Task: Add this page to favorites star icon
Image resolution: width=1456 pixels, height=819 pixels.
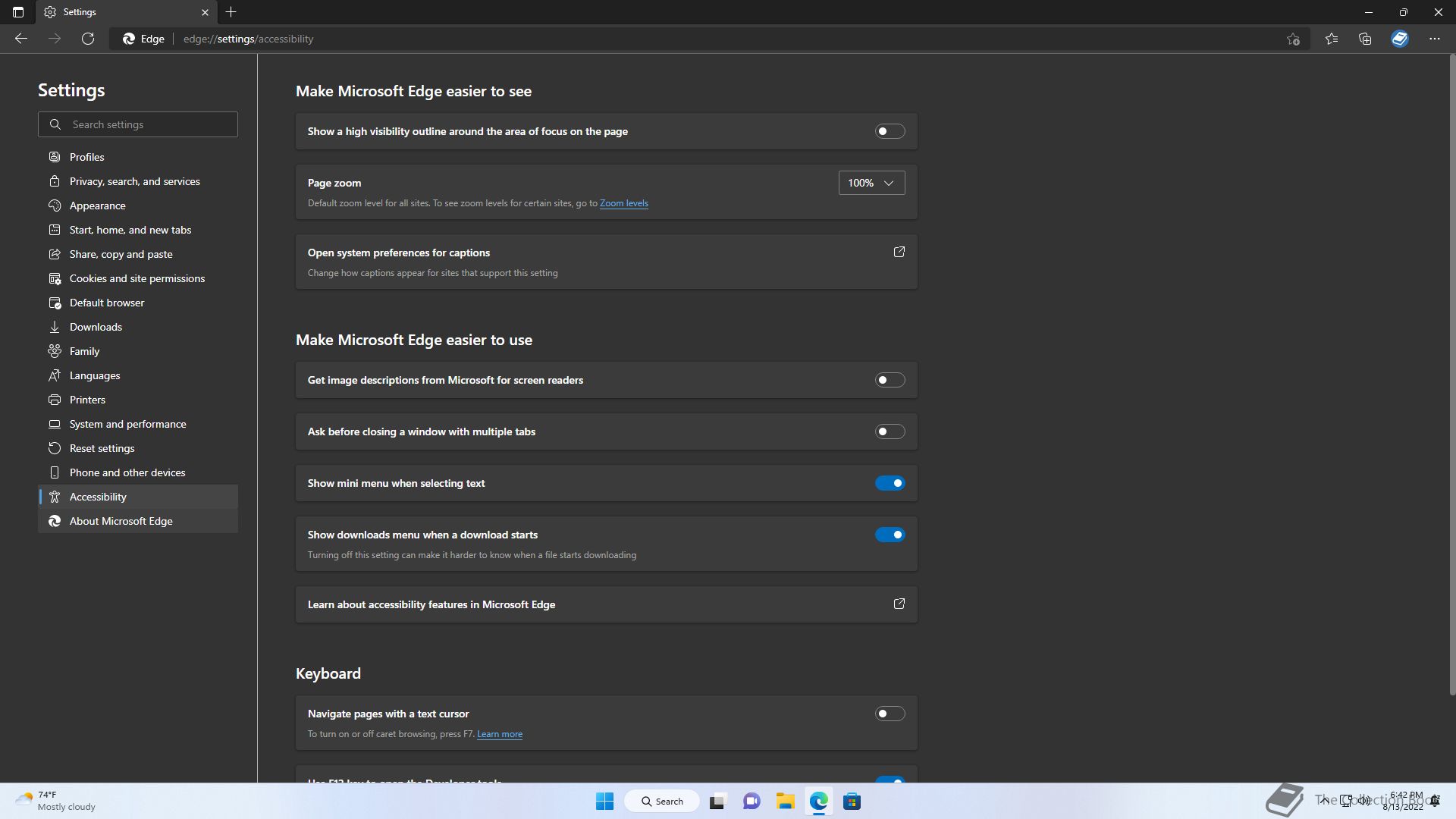Action: coord(1293,39)
